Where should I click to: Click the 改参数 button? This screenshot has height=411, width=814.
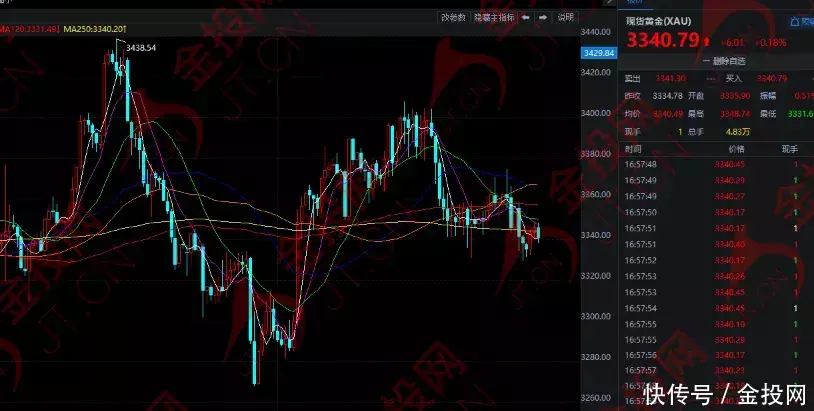(454, 17)
